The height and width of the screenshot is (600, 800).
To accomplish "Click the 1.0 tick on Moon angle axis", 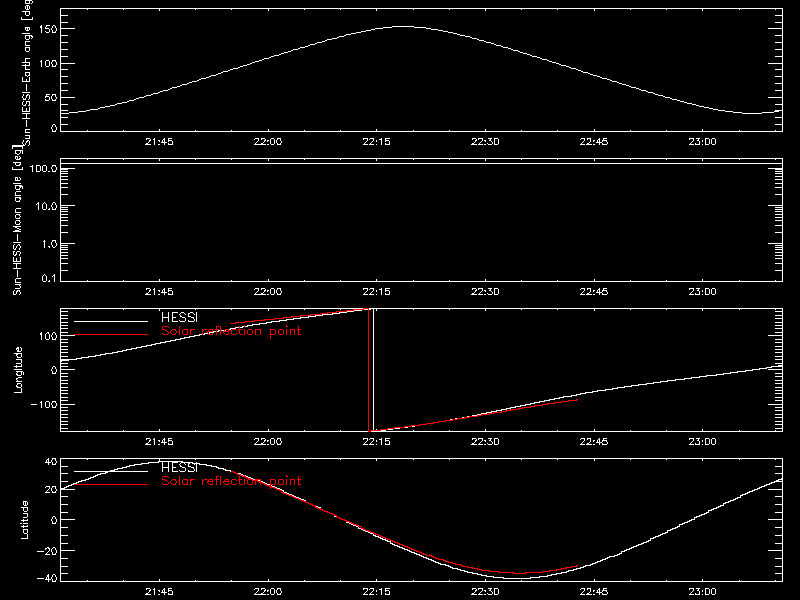I will pyautogui.click(x=49, y=244).
